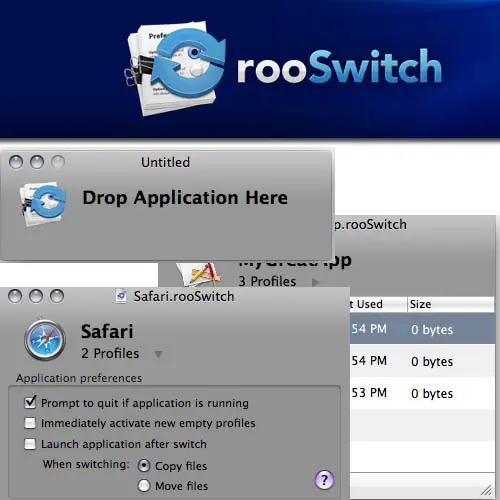Click the 'Application preferences' heading

pos(79,378)
